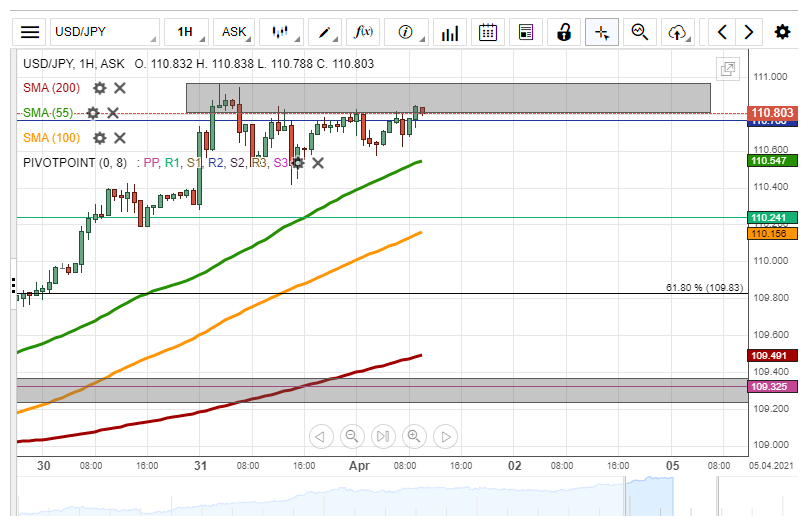Remove the SMA (55) indicator
Viewport: 809px width, 521px height.
pos(113,113)
